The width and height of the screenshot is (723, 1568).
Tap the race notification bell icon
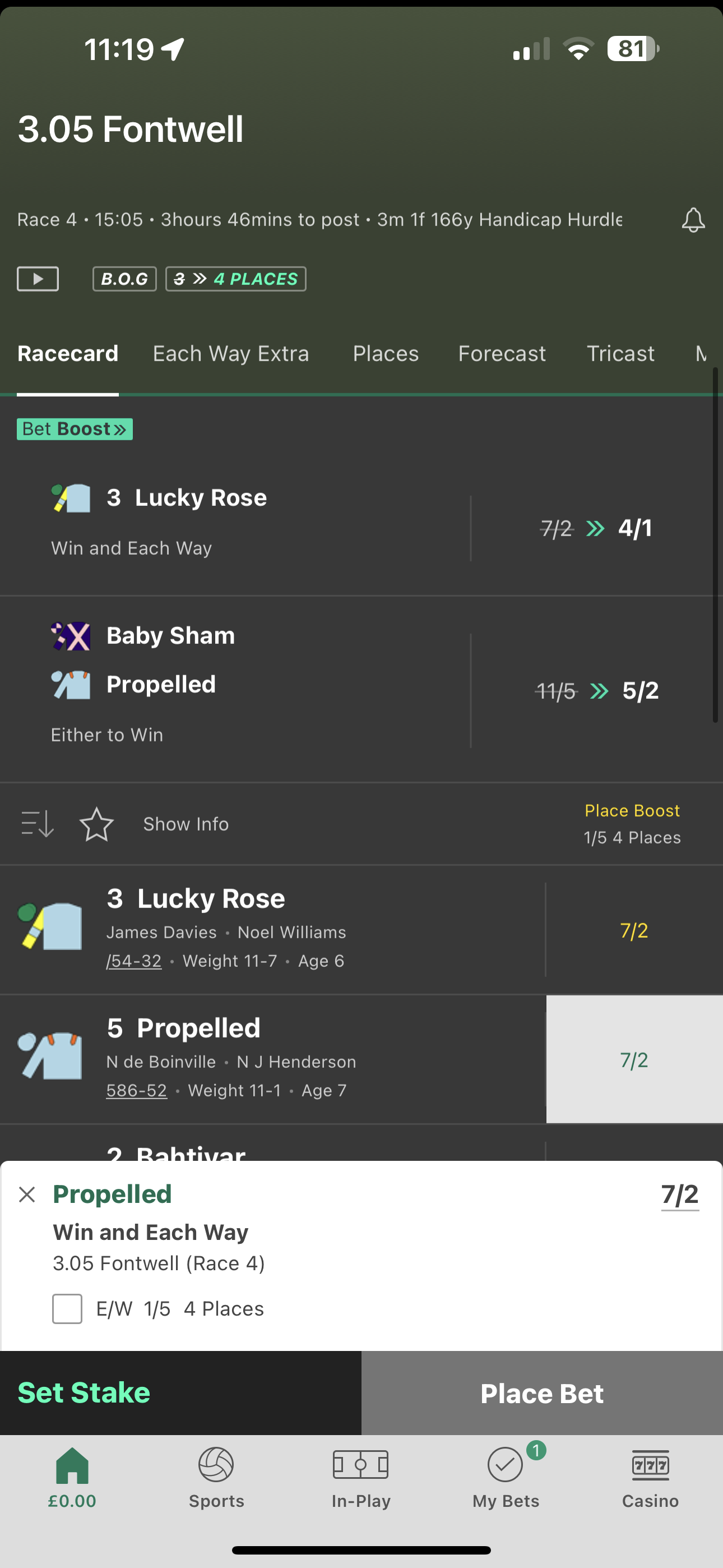point(693,220)
